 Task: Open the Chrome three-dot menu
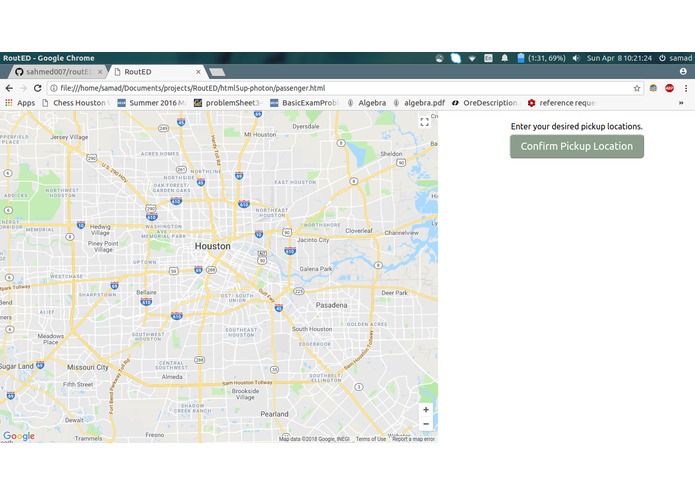[x=686, y=88]
